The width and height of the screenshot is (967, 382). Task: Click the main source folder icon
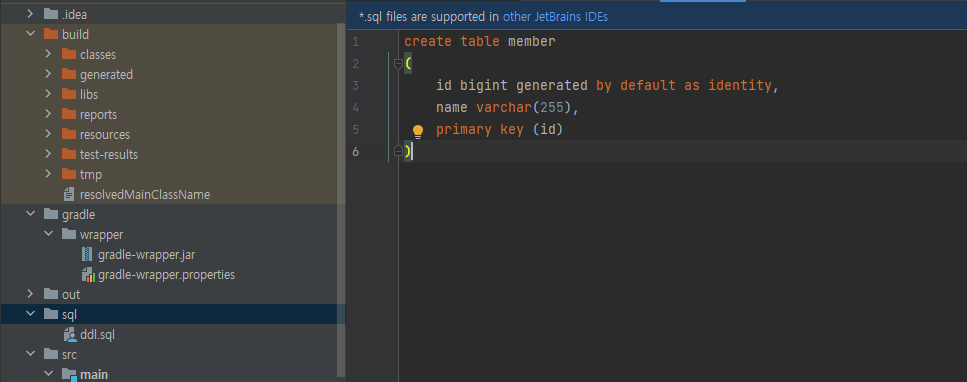click(69, 375)
